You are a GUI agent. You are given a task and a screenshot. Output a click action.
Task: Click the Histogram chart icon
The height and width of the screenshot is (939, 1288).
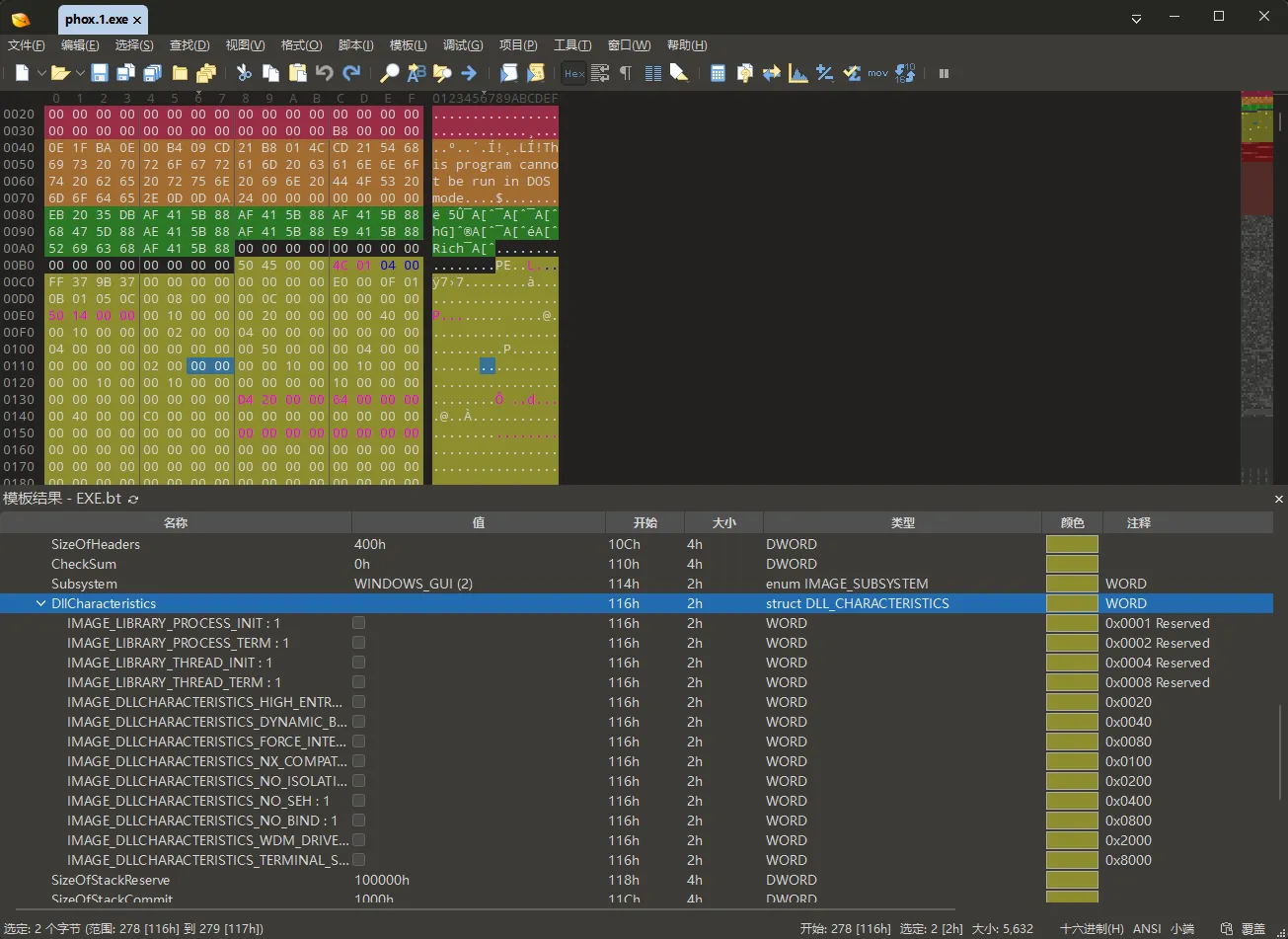(x=798, y=73)
